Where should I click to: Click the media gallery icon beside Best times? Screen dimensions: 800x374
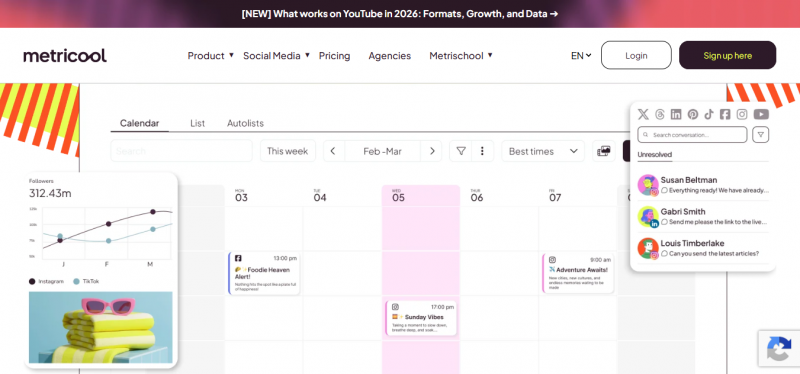tap(604, 151)
